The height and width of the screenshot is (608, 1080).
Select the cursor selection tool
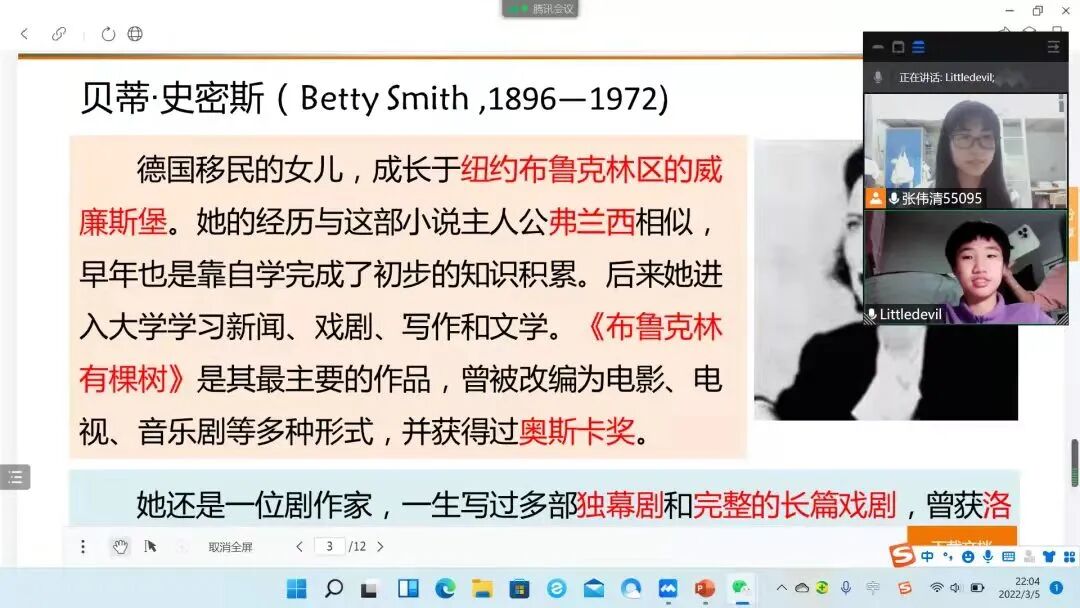tap(150, 546)
